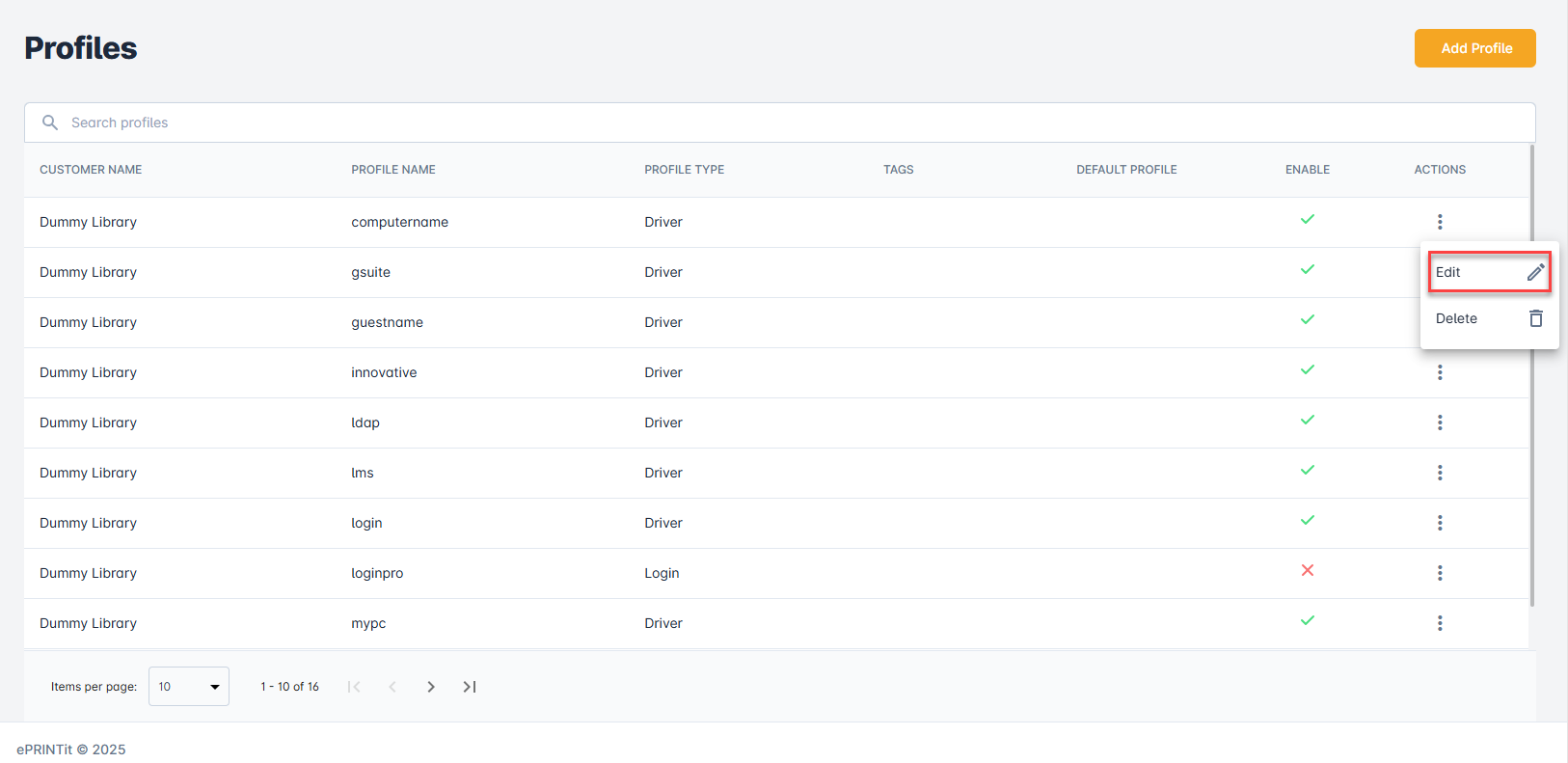
Task: Click the Add Profile button
Action: click(x=1474, y=48)
